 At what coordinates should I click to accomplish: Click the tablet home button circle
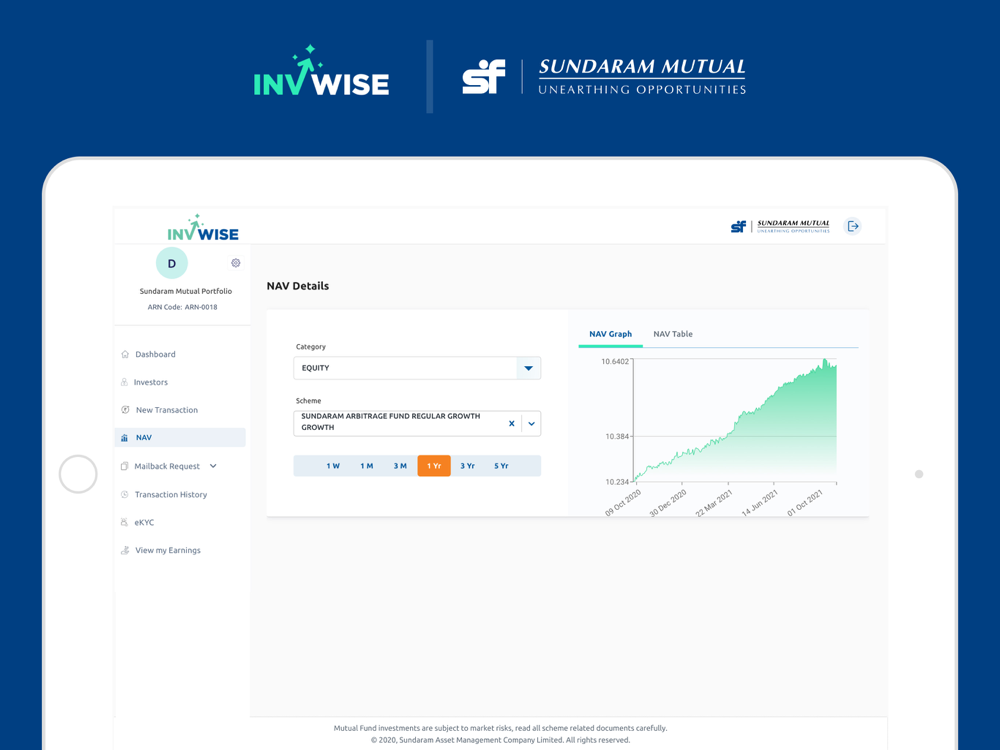[78, 474]
